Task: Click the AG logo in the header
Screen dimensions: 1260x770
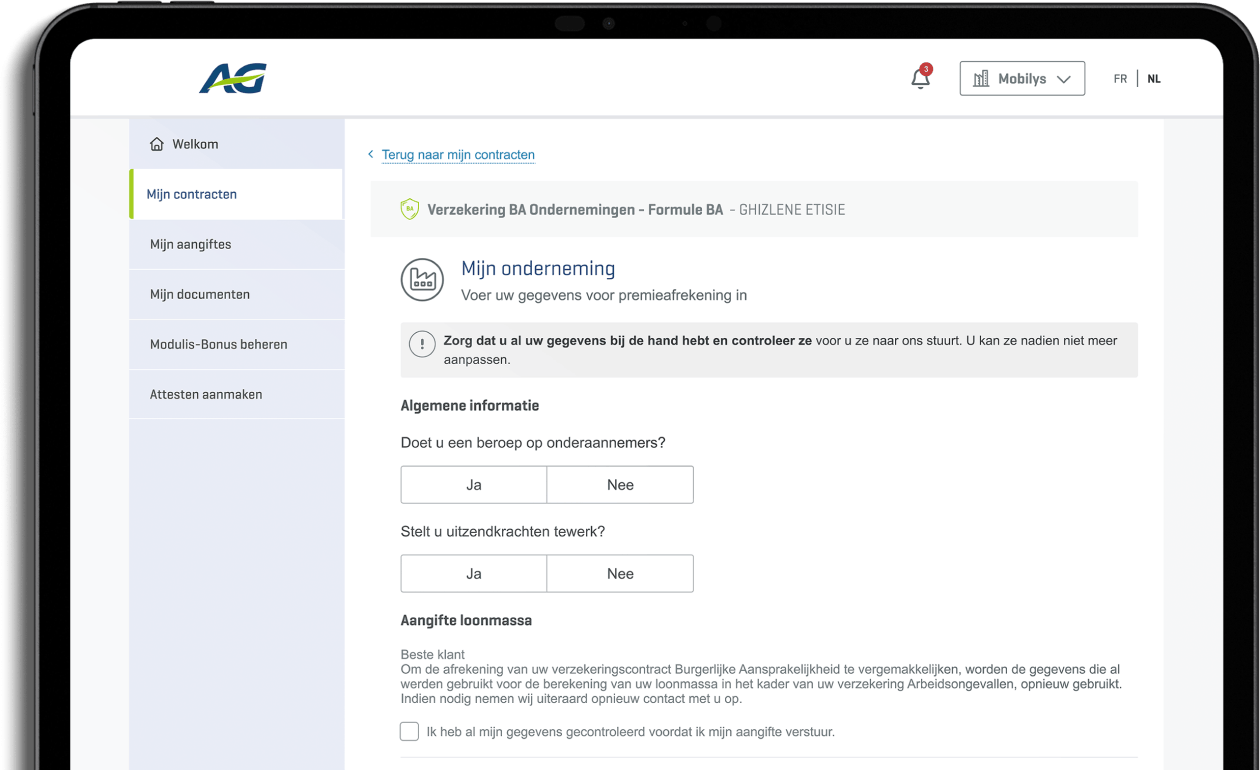Action: coord(233,78)
